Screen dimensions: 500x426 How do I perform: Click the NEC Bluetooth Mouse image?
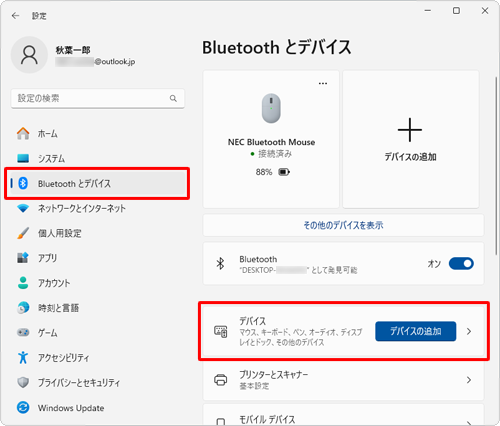[271, 108]
